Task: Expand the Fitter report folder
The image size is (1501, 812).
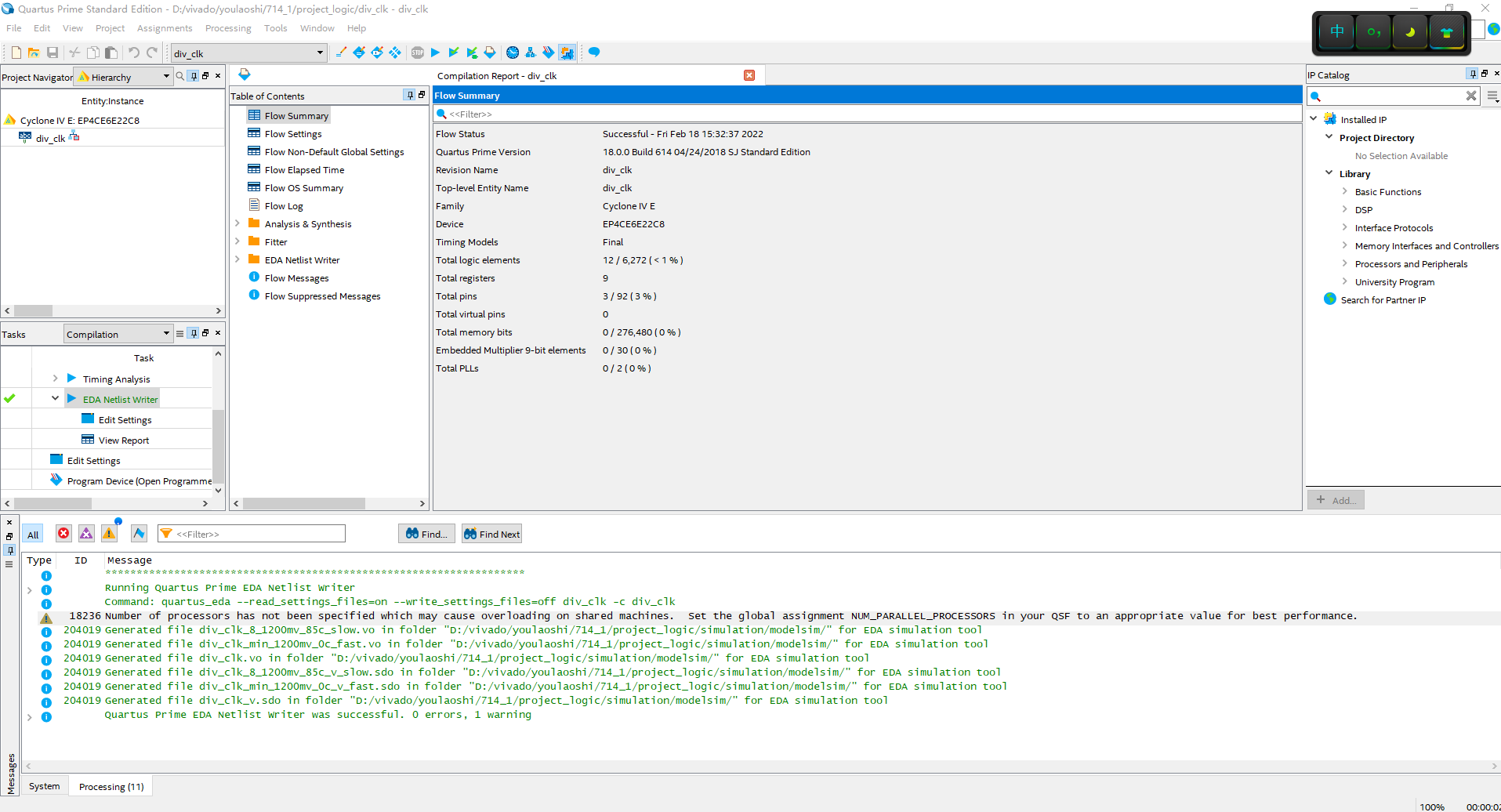Action: tap(237, 241)
